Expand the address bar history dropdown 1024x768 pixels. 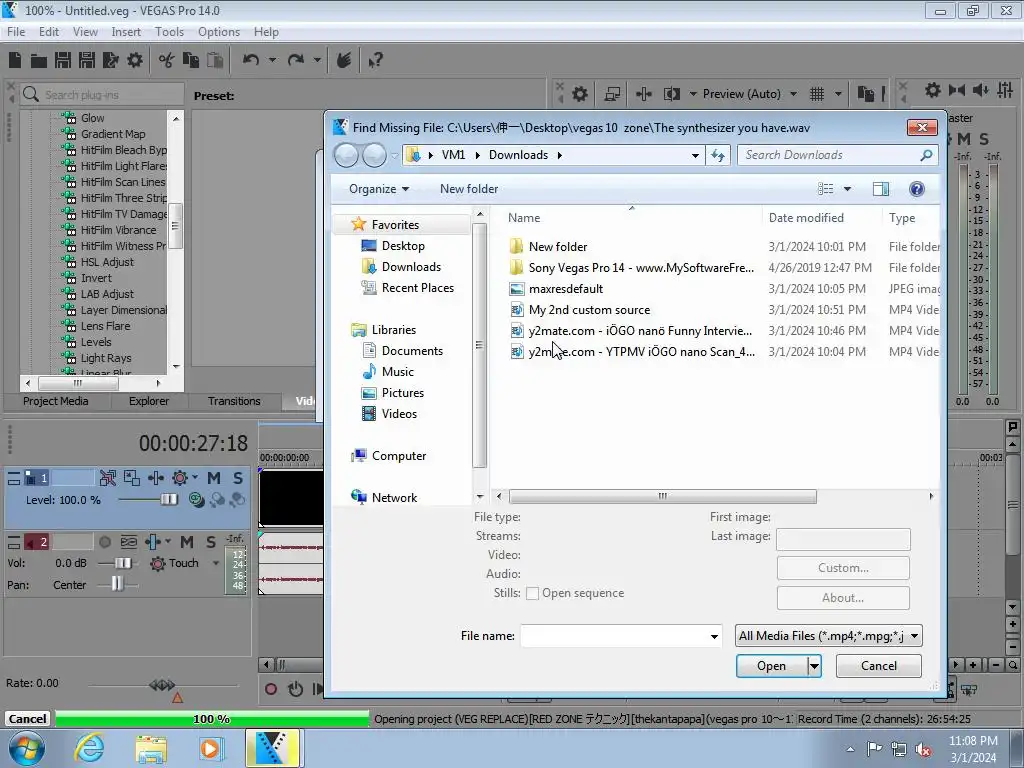695,155
